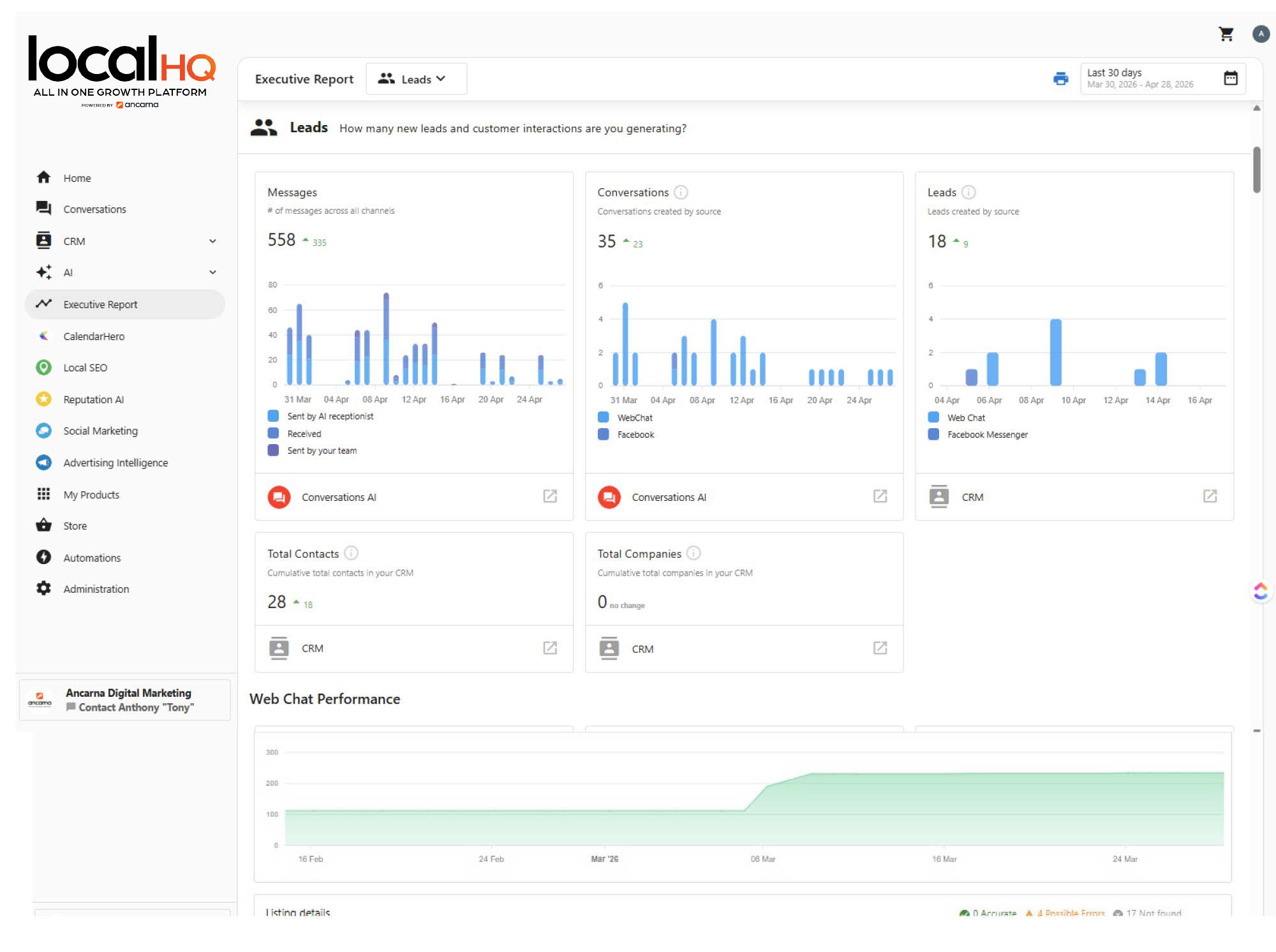Click the CRM contact card sidebar icon

[x=43, y=241]
